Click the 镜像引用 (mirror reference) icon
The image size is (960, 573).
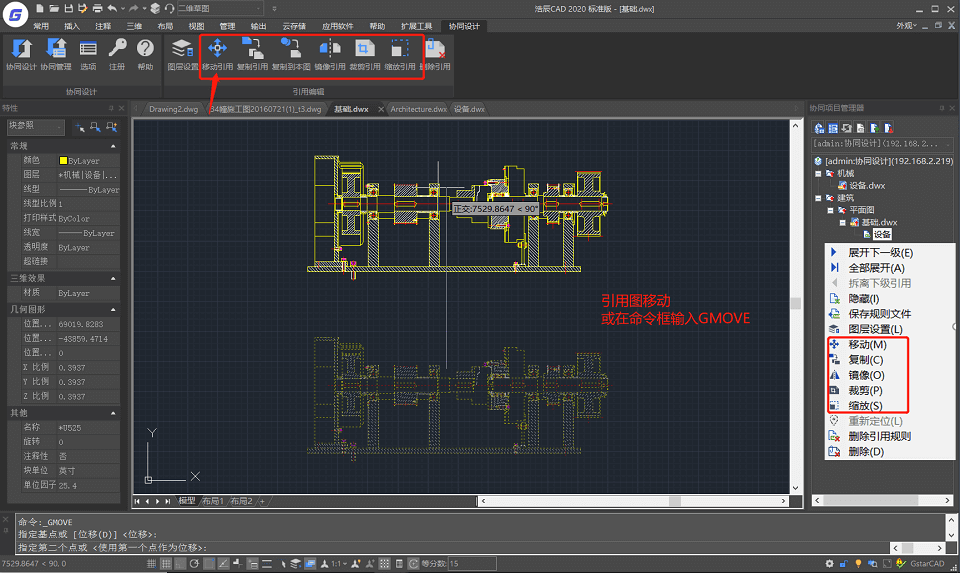point(329,48)
